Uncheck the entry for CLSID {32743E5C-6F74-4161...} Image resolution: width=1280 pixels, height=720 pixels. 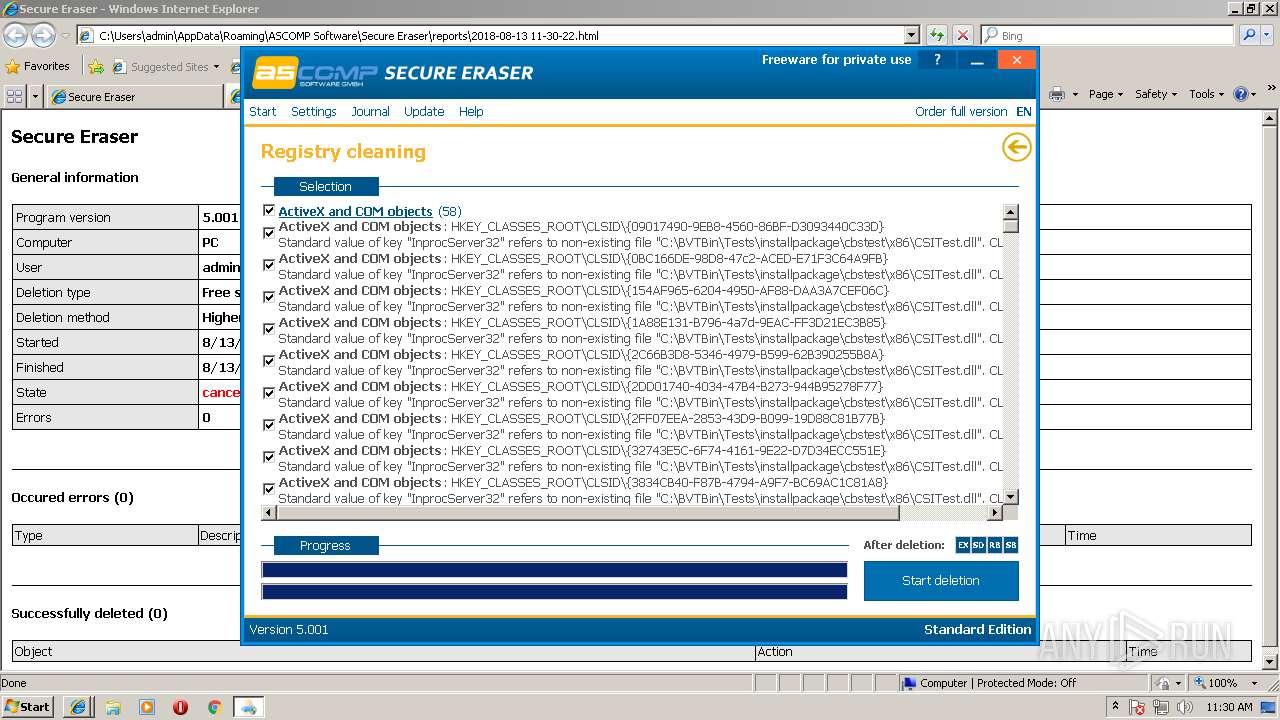[269, 457]
